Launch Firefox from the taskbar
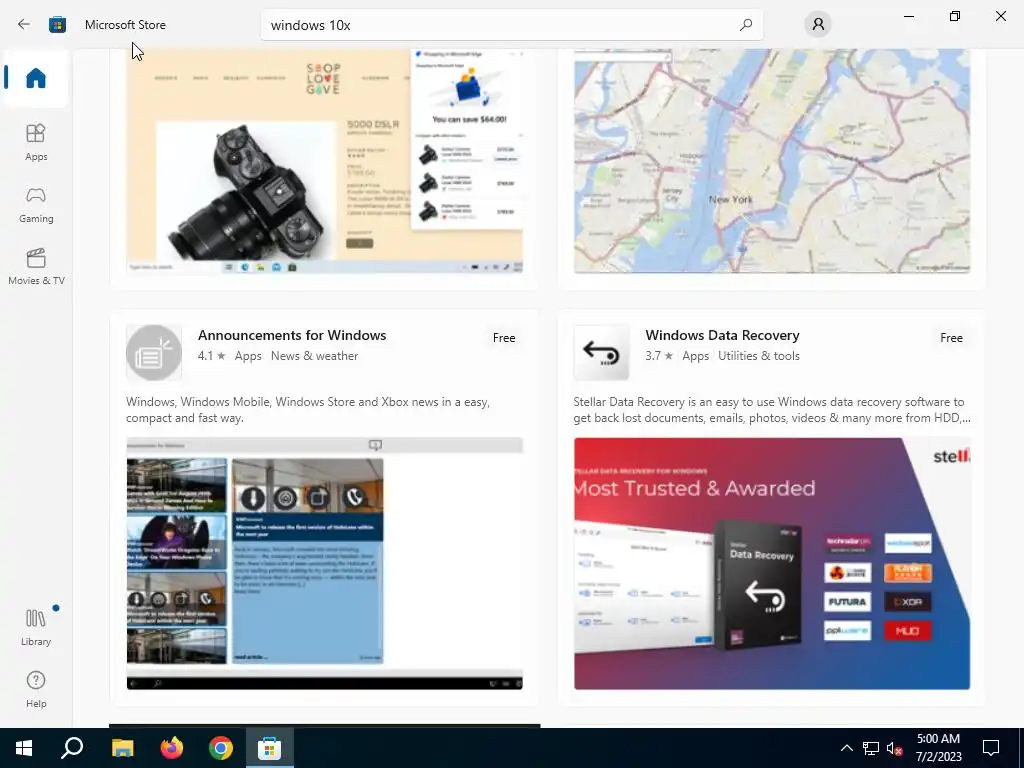This screenshot has width=1024, height=768. point(172,748)
